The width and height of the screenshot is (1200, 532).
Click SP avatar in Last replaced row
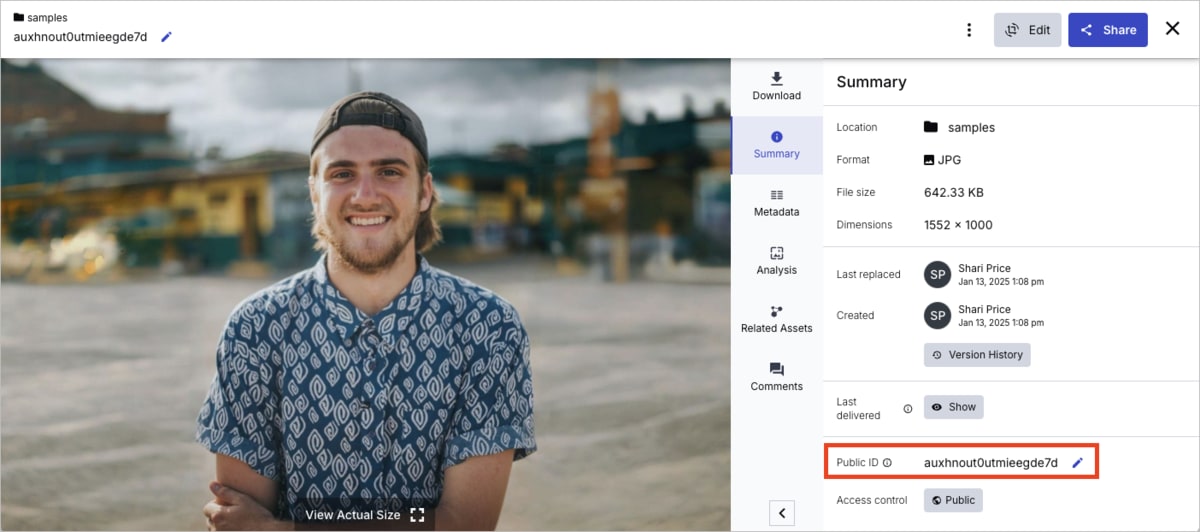(x=937, y=275)
